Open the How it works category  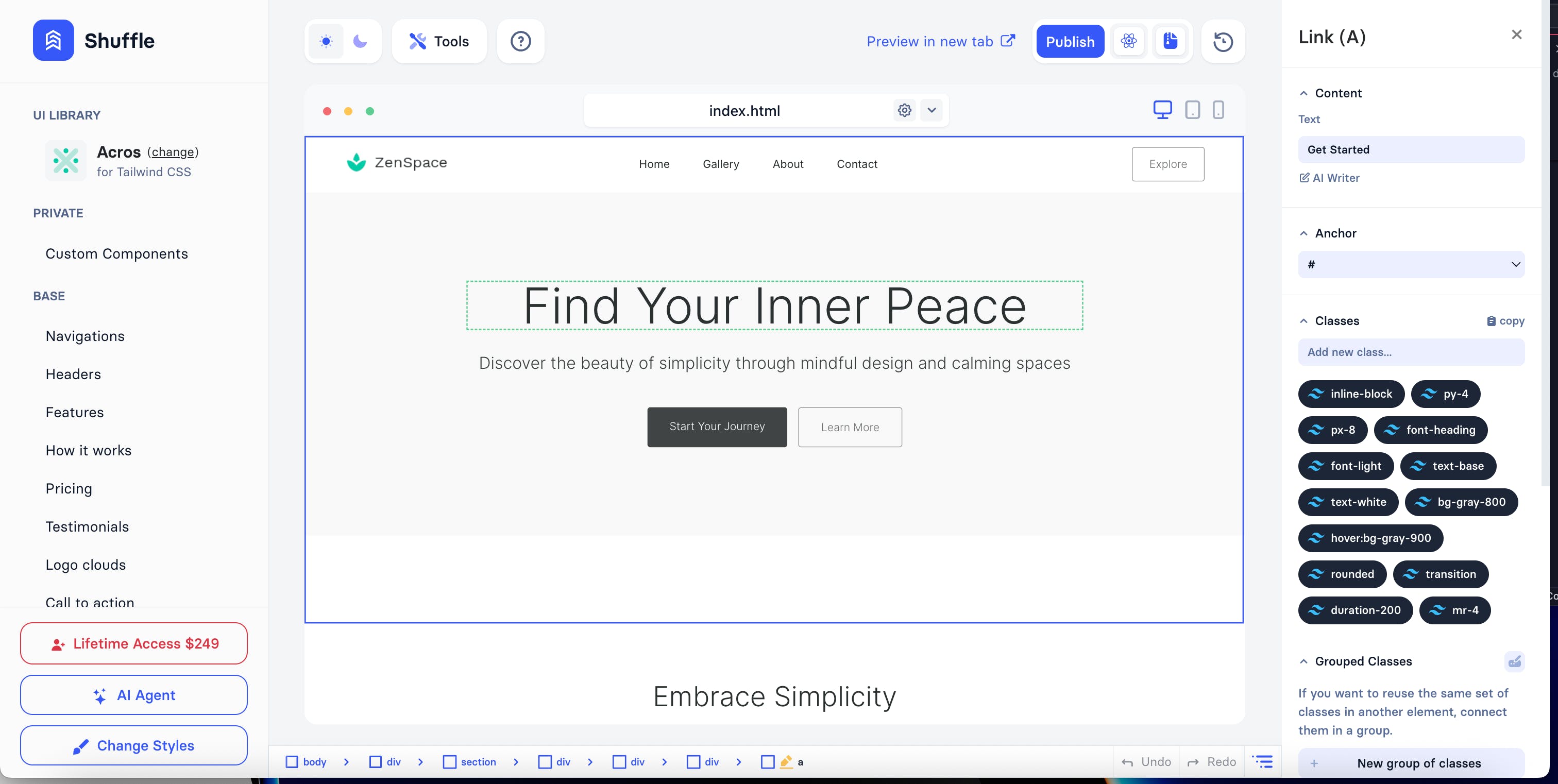pyautogui.click(x=88, y=450)
